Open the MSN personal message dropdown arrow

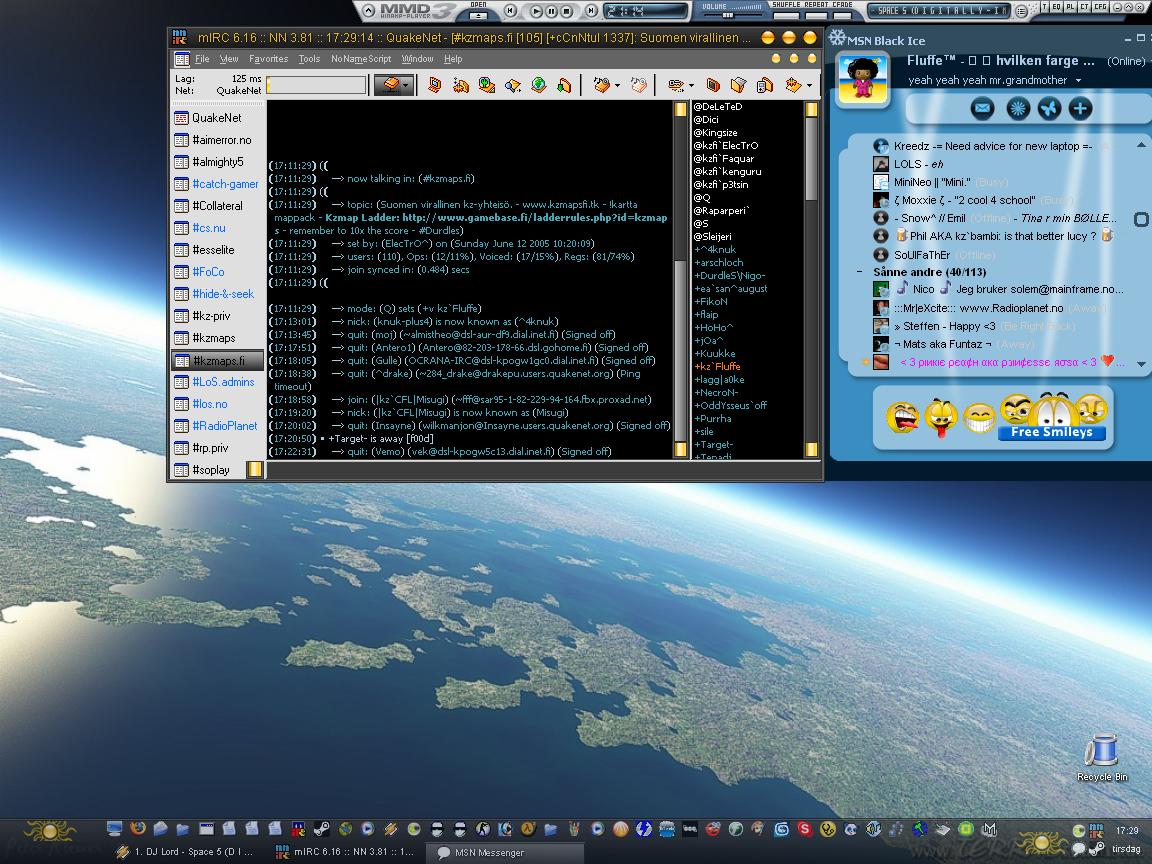(1079, 80)
